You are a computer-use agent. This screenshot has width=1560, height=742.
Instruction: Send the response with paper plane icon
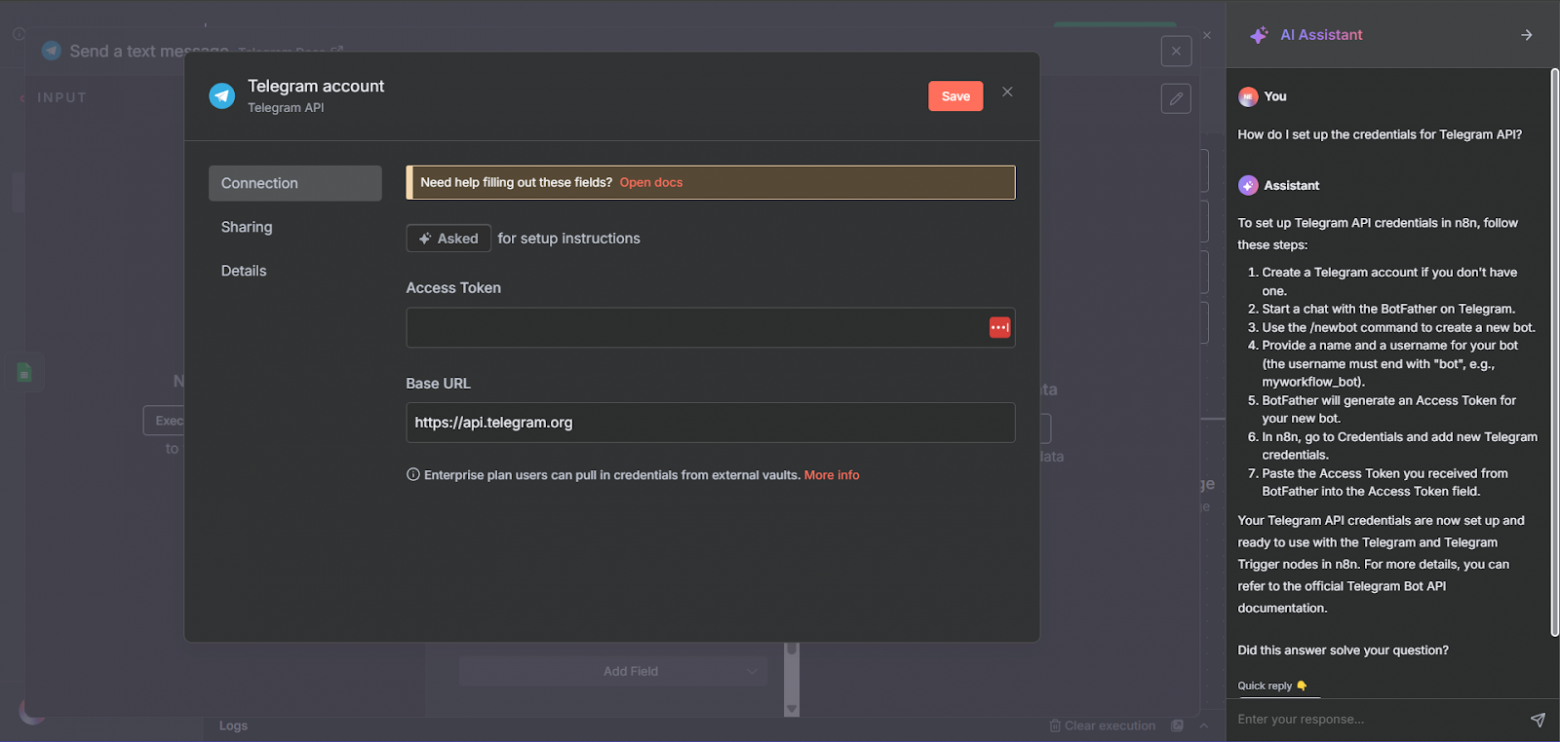click(x=1537, y=719)
